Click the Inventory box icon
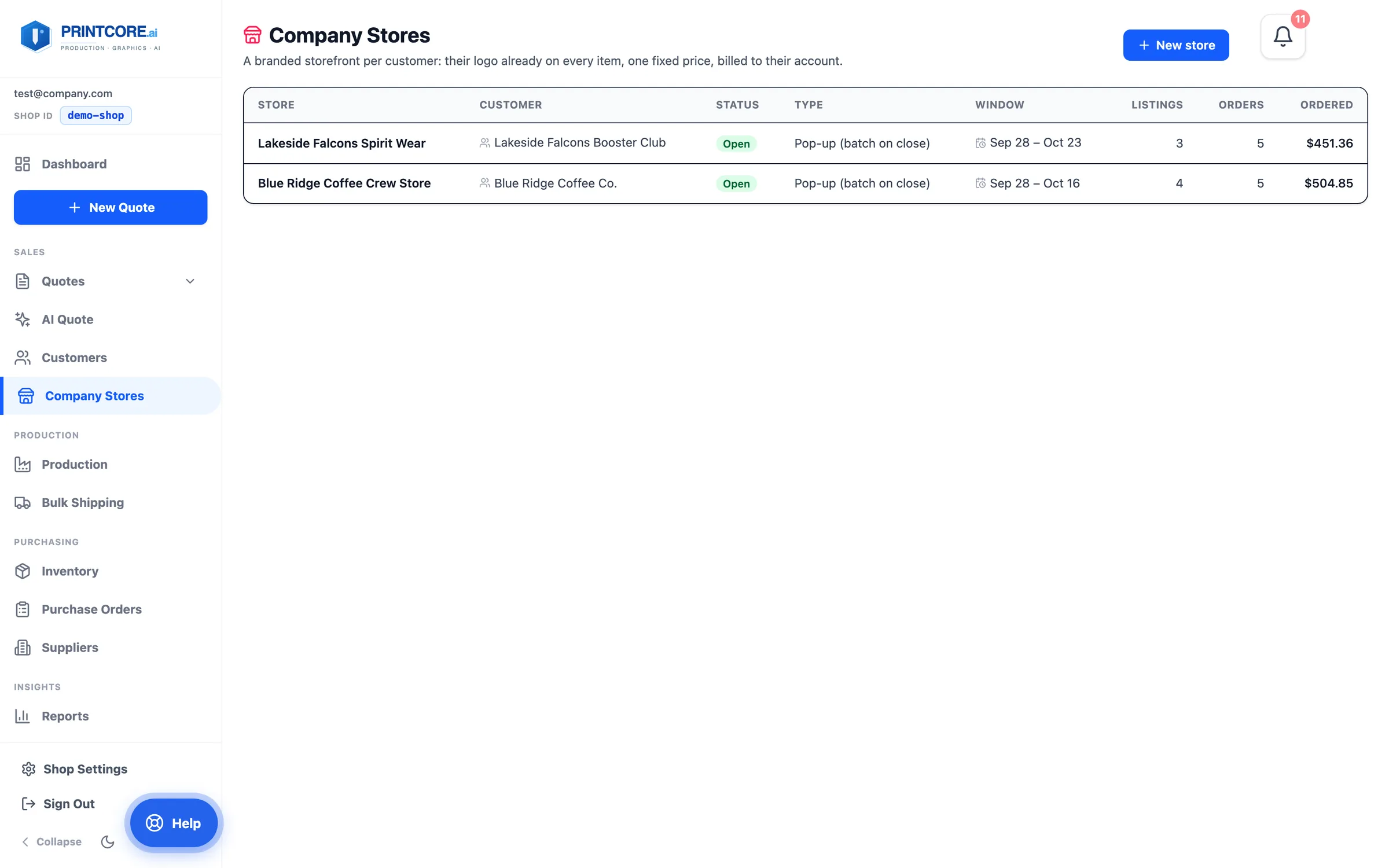Image resolution: width=1389 pixels, height=868 pixels. (x=23, y=571)
